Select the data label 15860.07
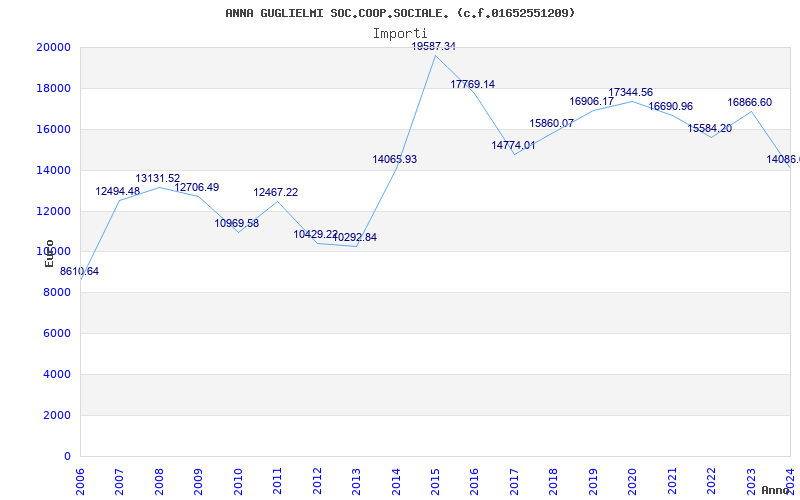Image resolution: width=800 pixels, height=500 pixels. tap(552, 123)
